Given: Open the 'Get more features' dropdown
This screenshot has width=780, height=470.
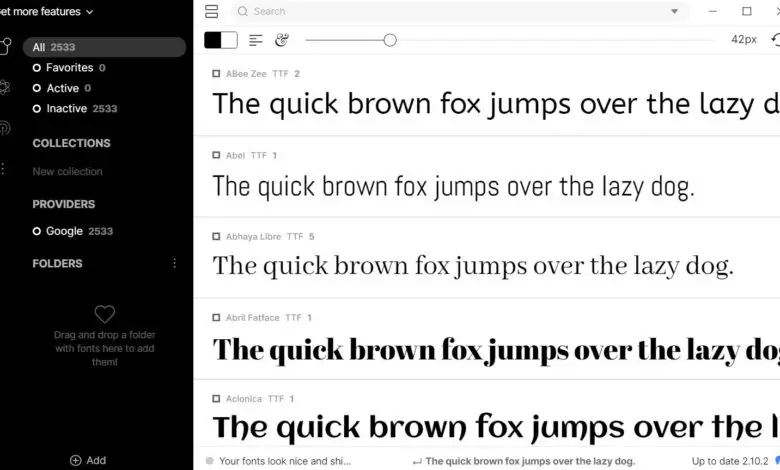Looking at the screenshot, I should [46, 11].
